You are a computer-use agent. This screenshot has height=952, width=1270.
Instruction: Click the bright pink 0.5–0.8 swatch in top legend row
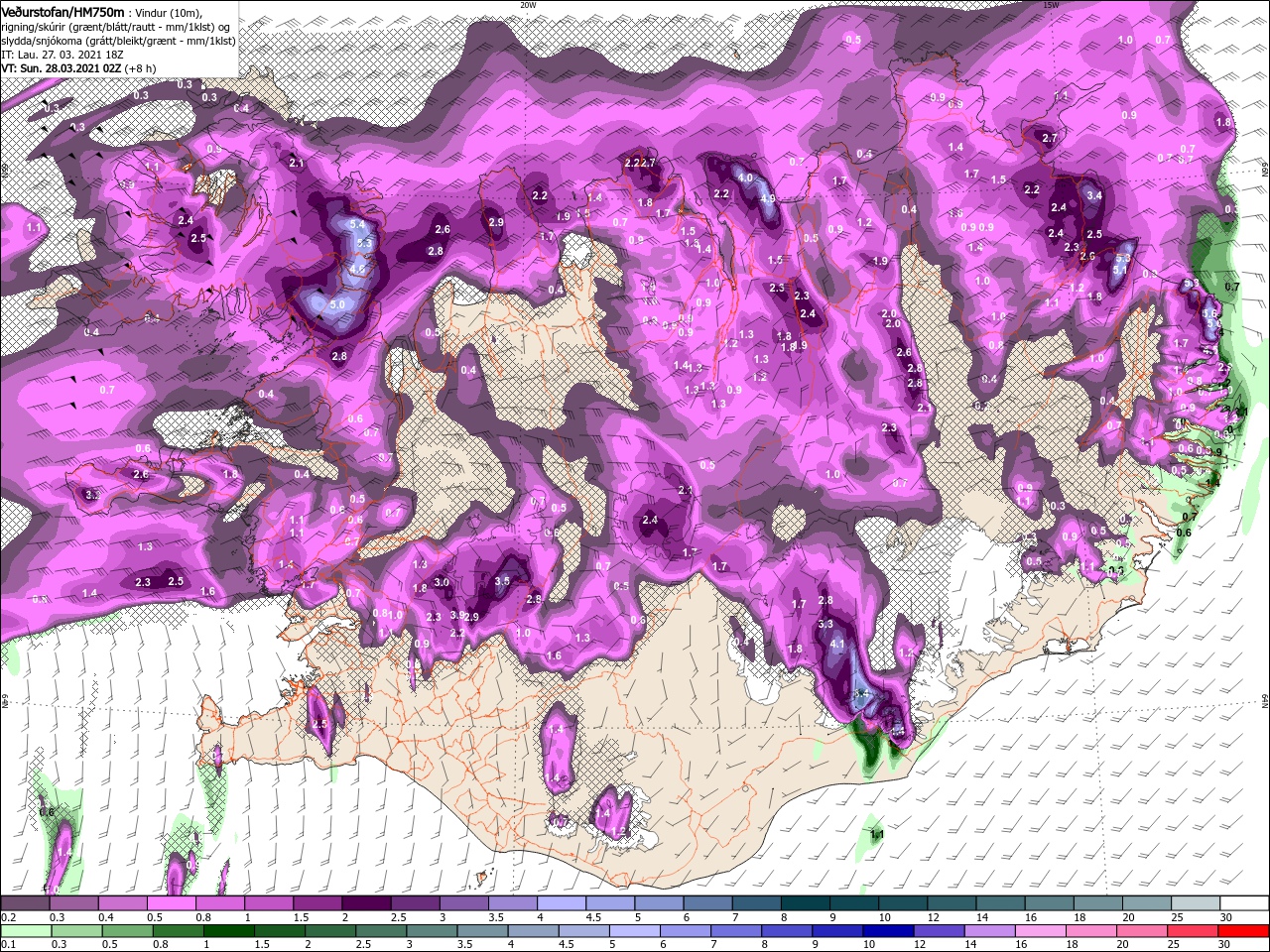[x=171, y=903]
